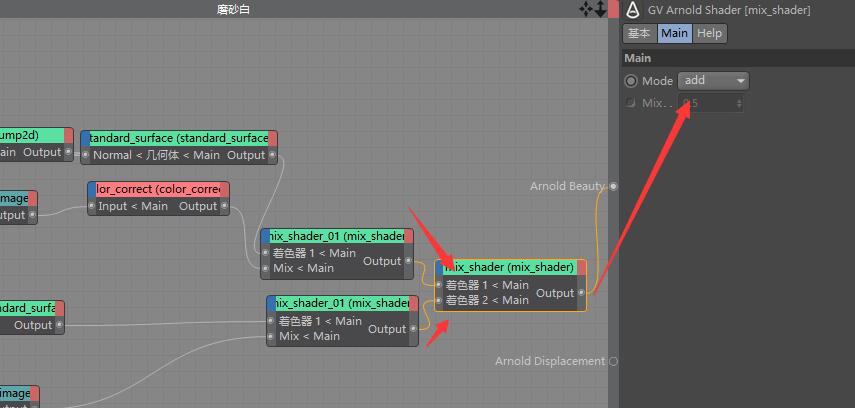The height and width of the screenshot is (408, 855).
Task: Open the Help tab
Action: pos(709,33)
